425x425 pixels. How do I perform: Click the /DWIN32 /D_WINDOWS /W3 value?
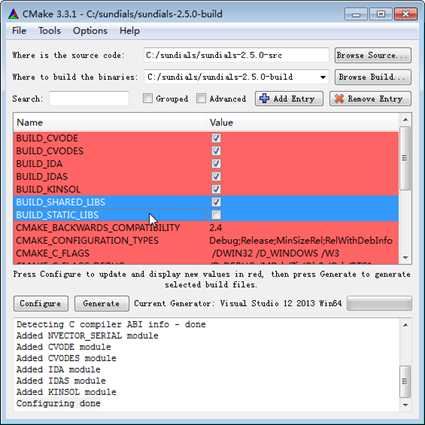coord(275,253)
